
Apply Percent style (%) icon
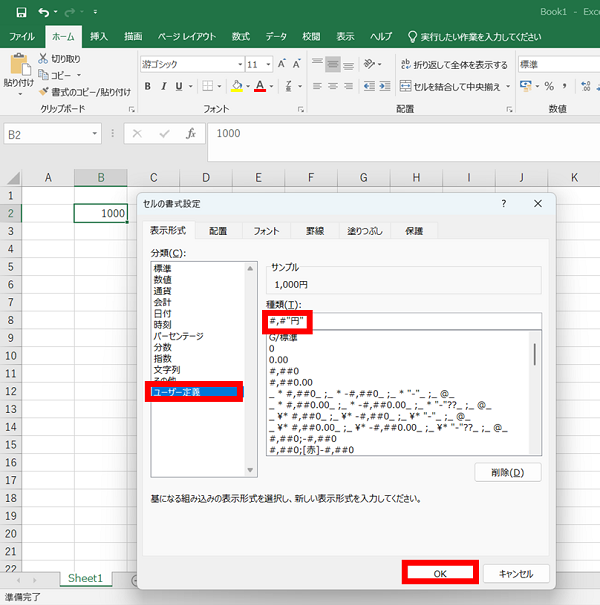[x=549, y=86]
